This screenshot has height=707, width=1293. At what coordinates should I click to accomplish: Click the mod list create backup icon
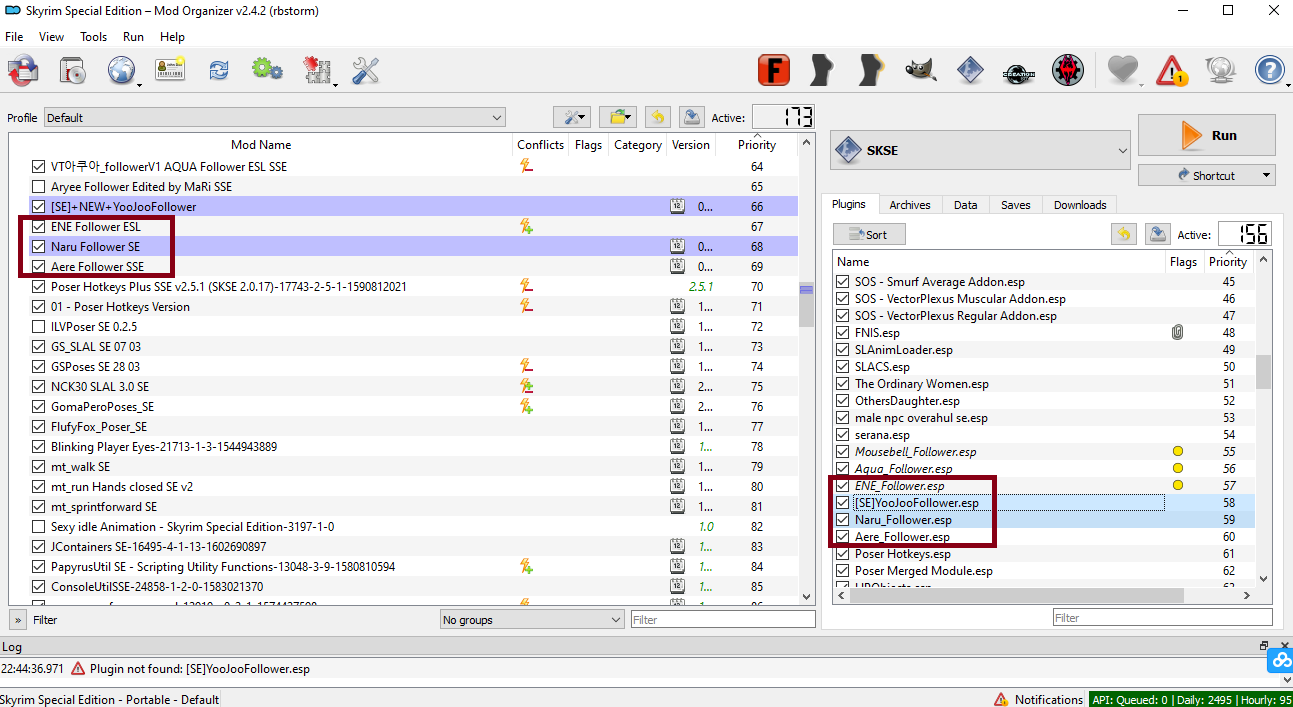[691, 117]
